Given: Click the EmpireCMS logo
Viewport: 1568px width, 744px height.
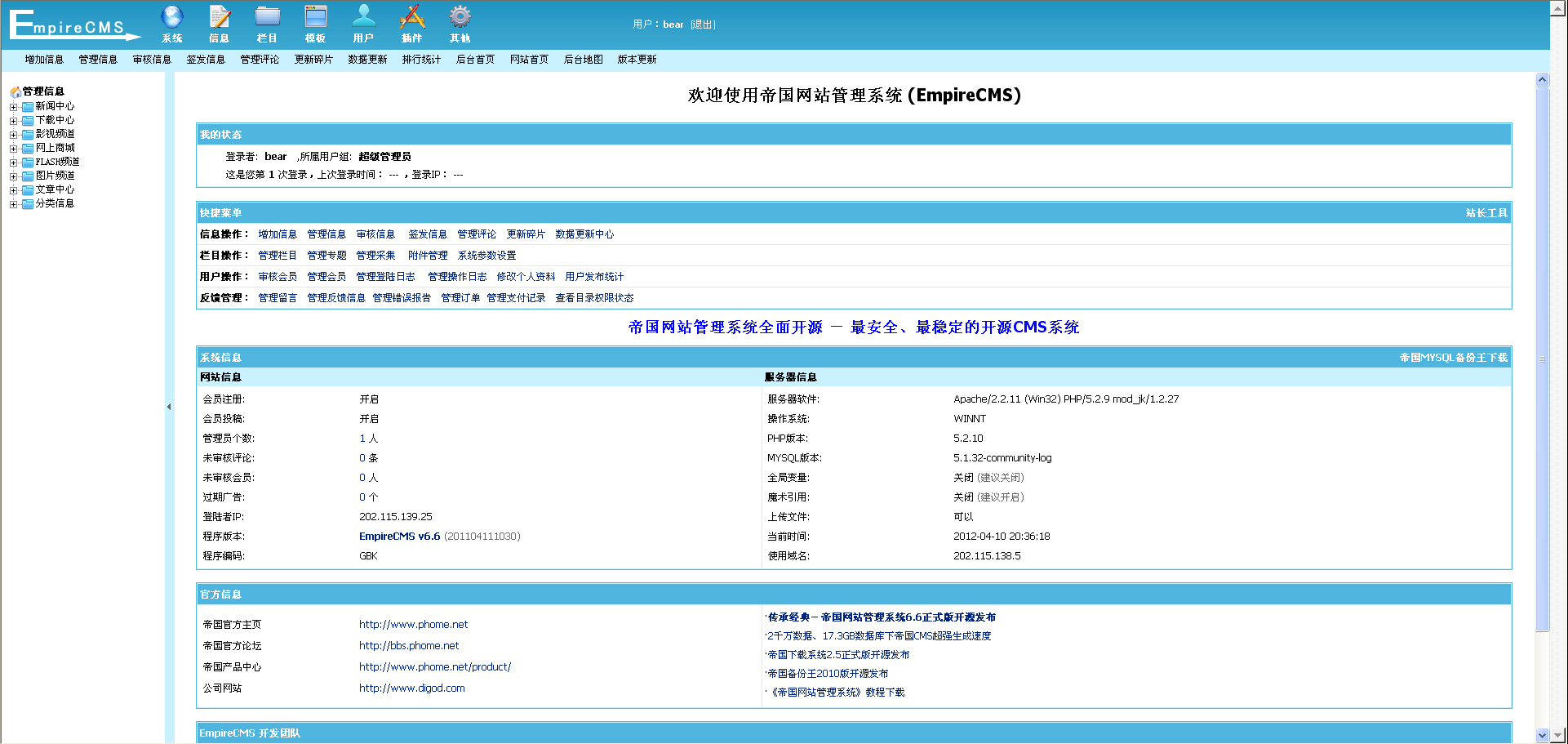Looking at the screenshot, I should click(x=74, y=25).
